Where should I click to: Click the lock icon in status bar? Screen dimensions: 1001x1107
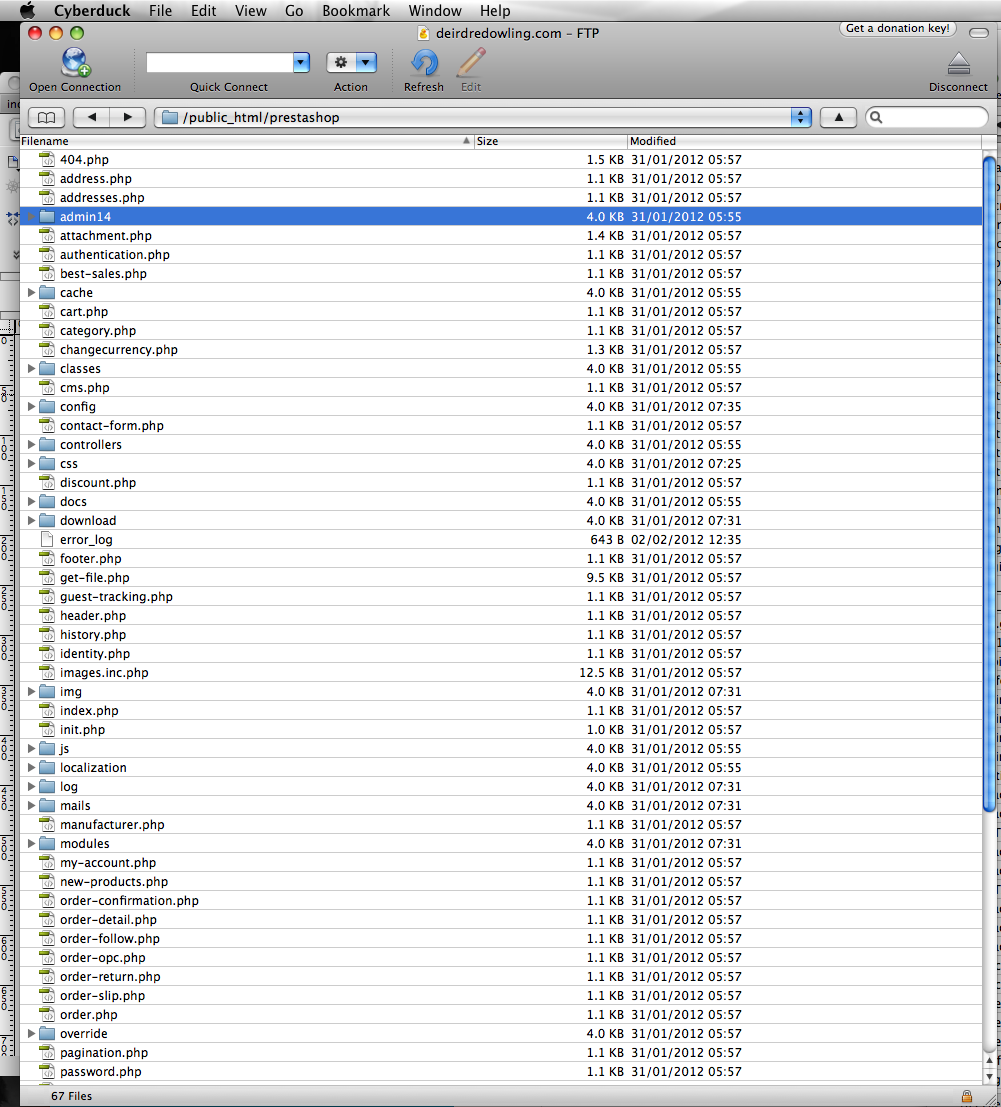click(967, 1096)
